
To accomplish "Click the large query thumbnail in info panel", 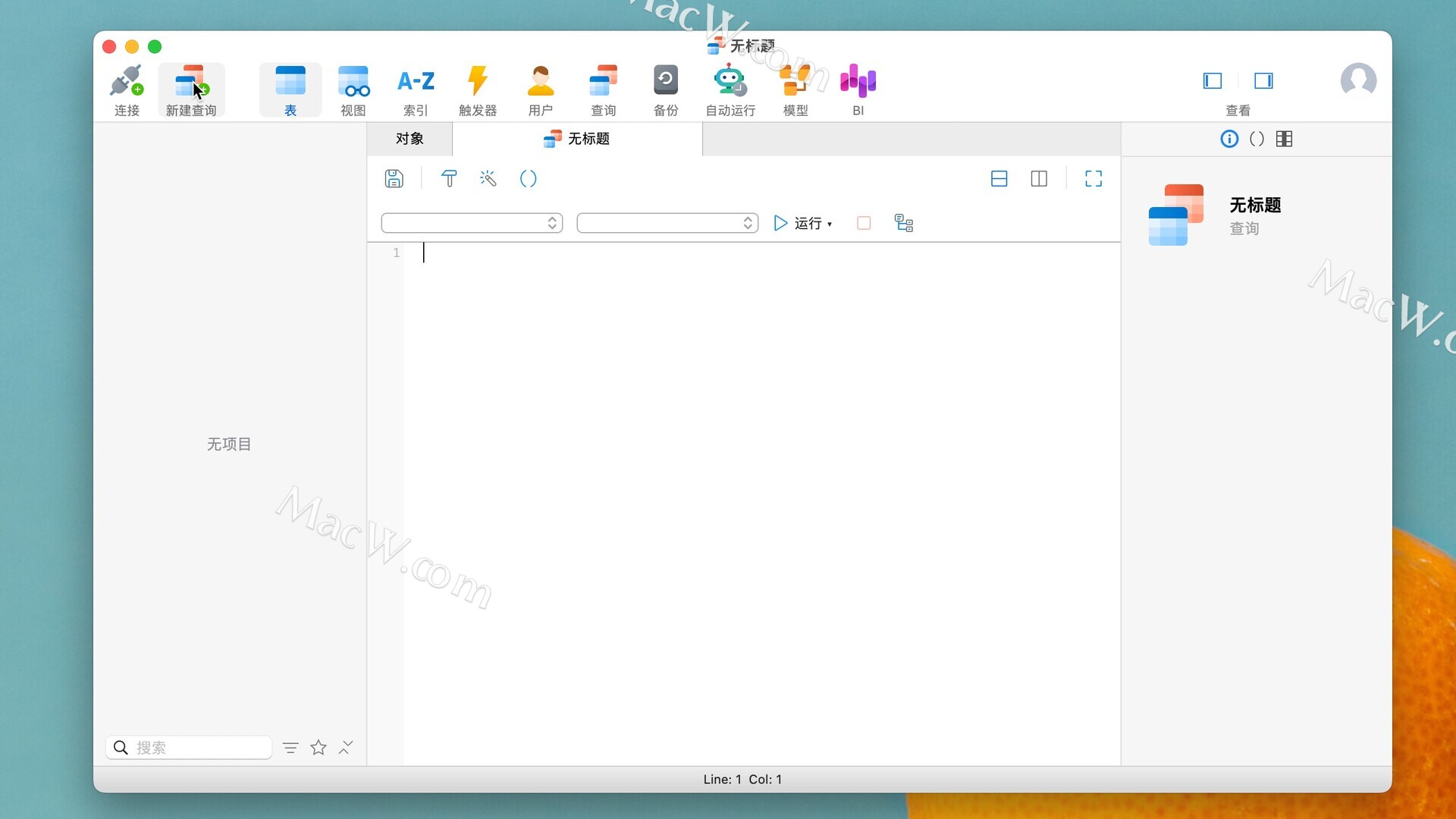I will click(x=1176, y=215).
